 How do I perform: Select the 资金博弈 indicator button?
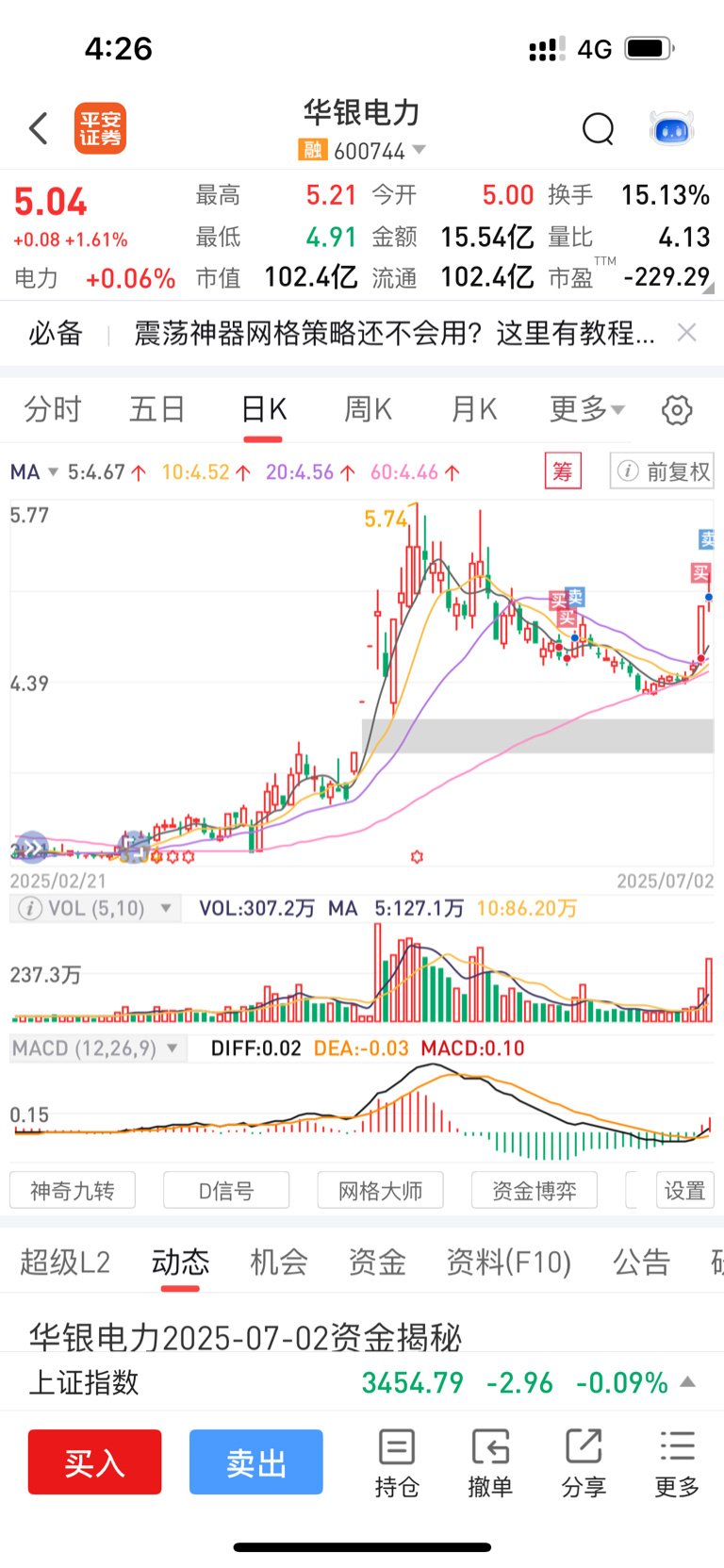(x=535, y=1190)
